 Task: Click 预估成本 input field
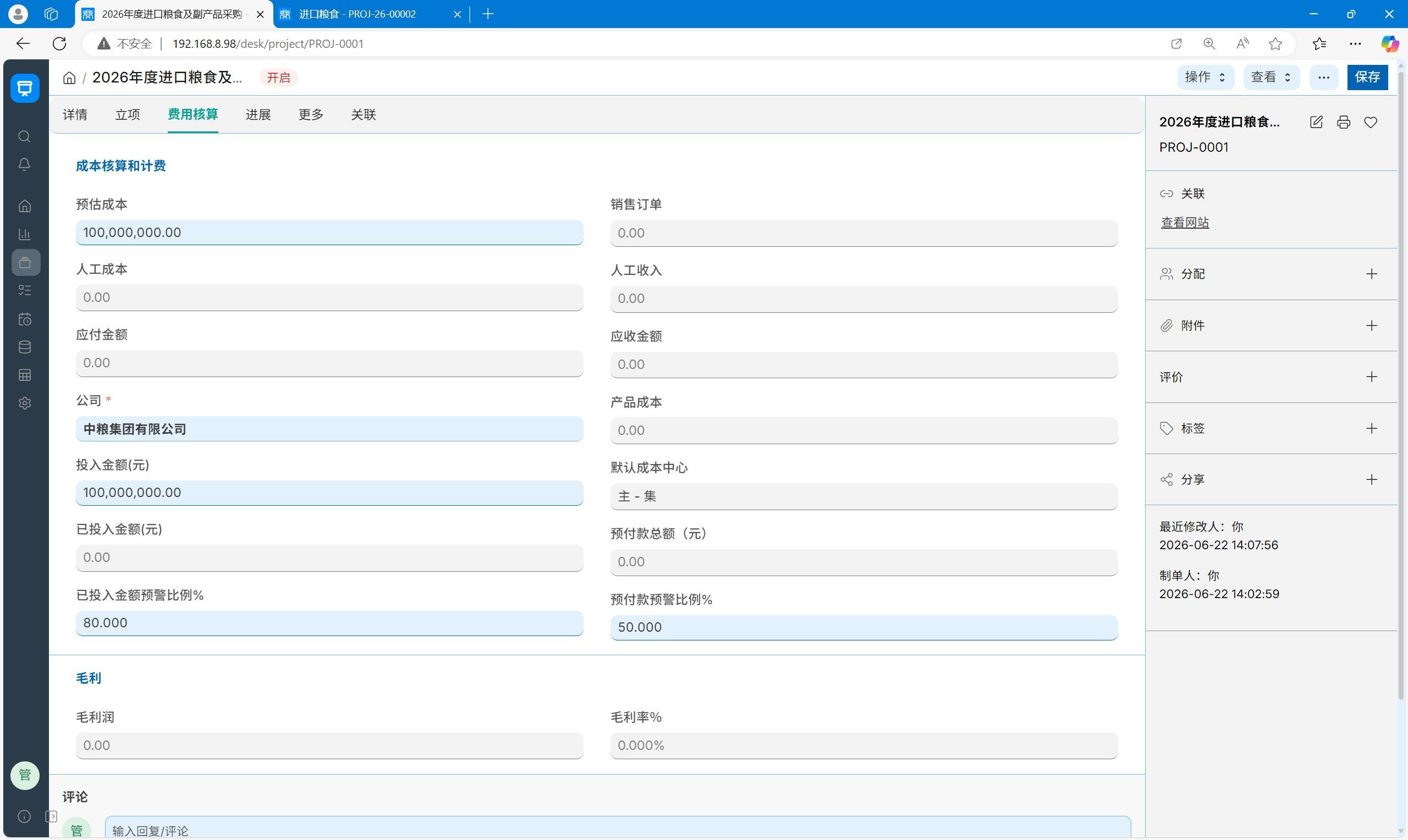pyautogui.click(x=329, y=233)
